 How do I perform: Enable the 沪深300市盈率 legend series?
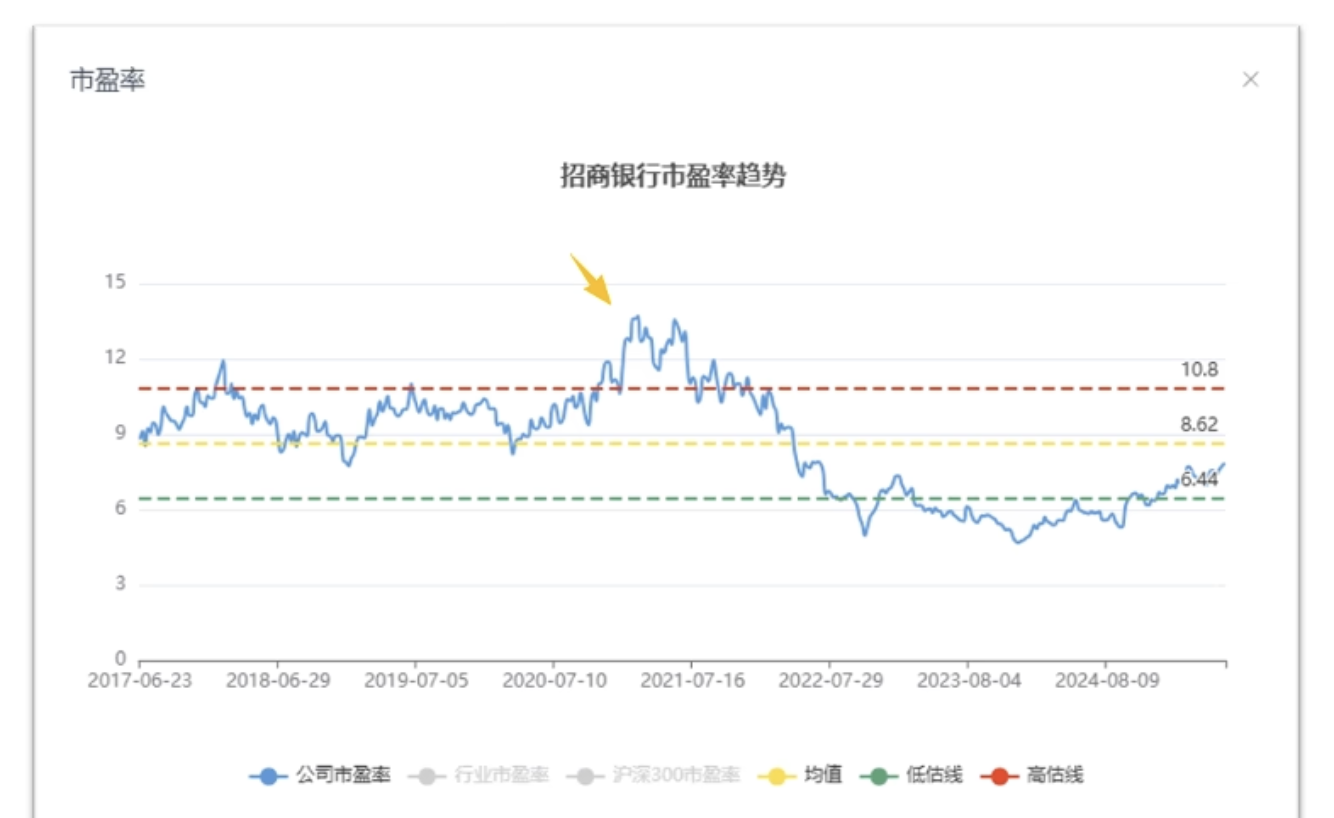tap(653, 775)
